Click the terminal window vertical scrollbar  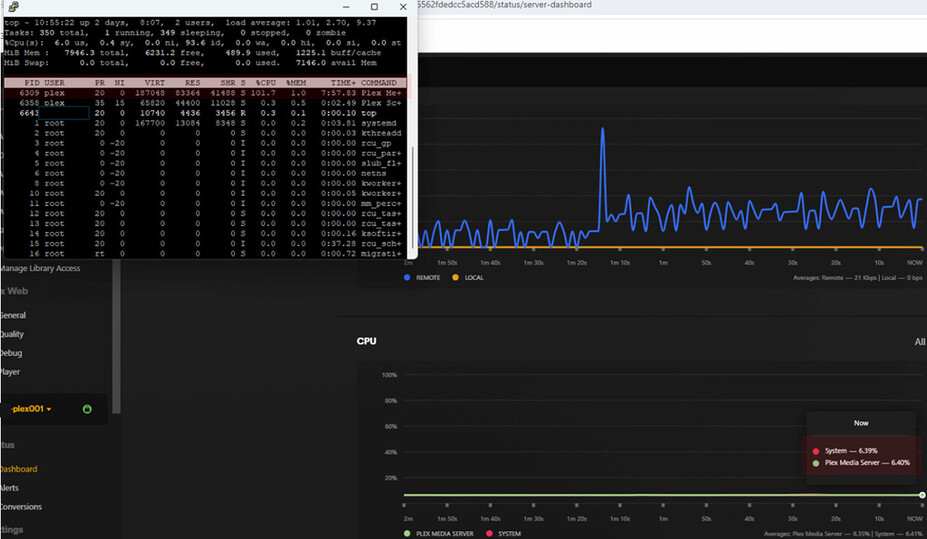(x=412, y=195)
